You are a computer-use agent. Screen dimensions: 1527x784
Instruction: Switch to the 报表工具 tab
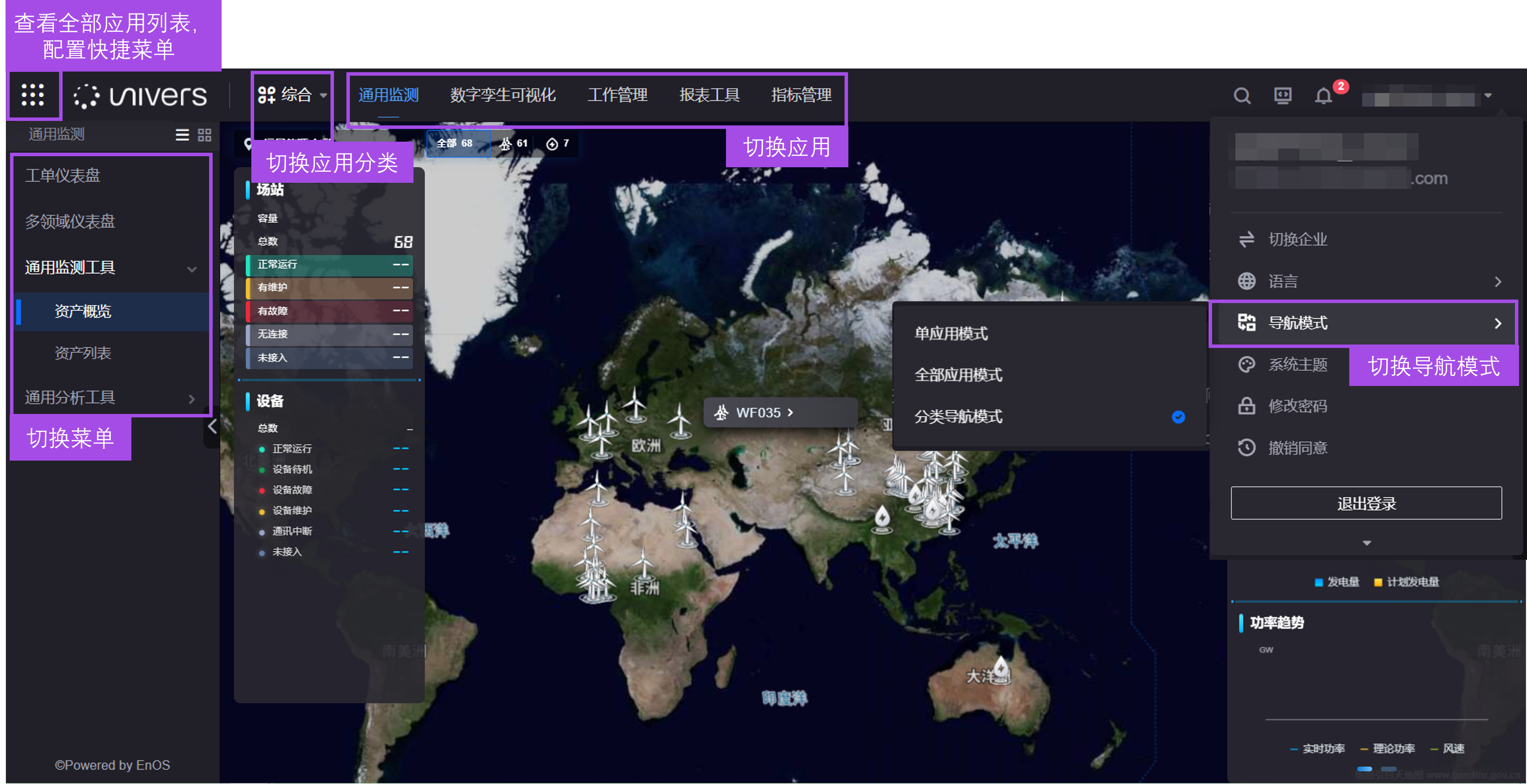(x=709, y=95)
